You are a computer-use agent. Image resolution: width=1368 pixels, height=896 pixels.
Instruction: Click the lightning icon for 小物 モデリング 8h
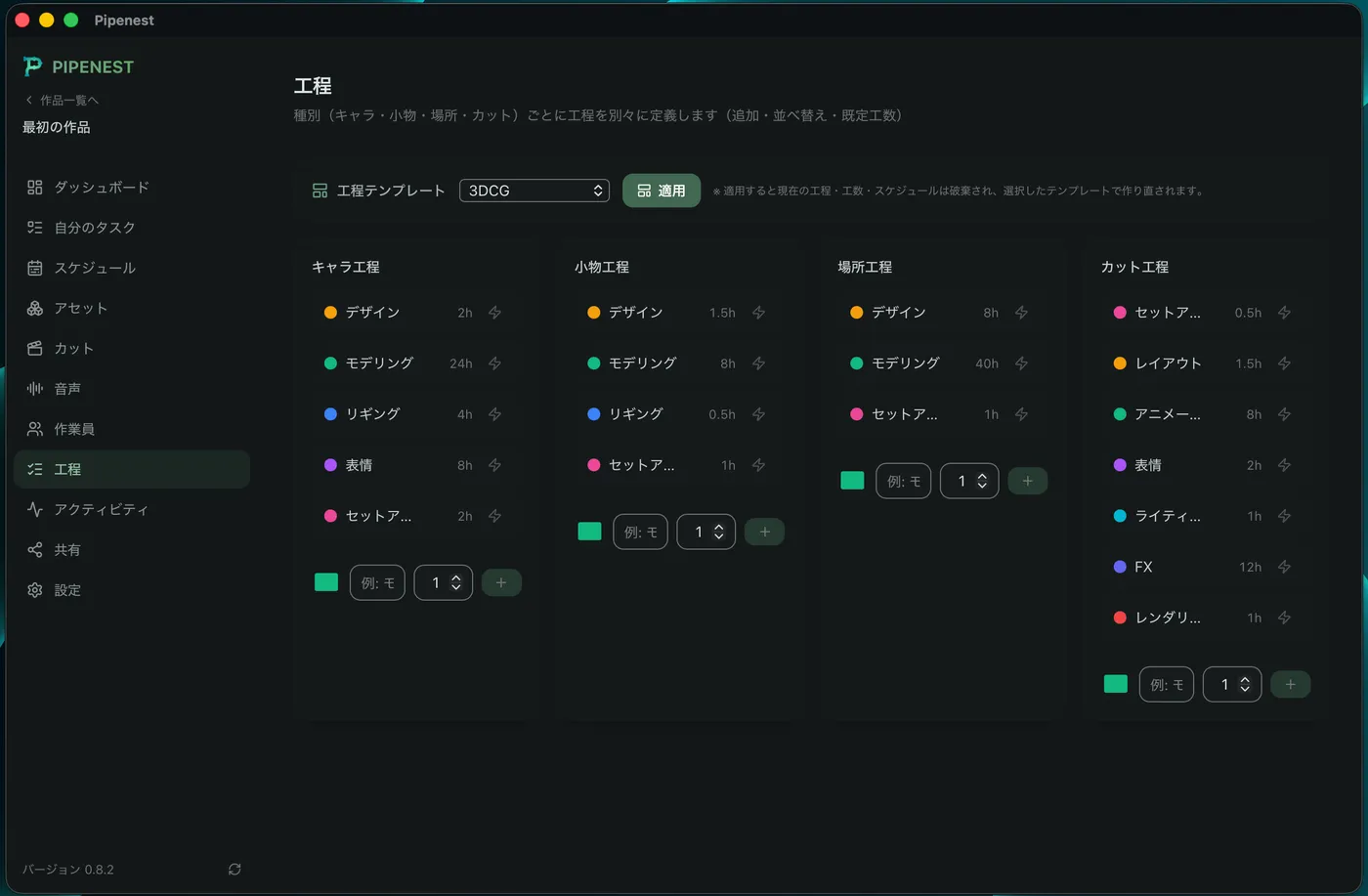point(759,363)
